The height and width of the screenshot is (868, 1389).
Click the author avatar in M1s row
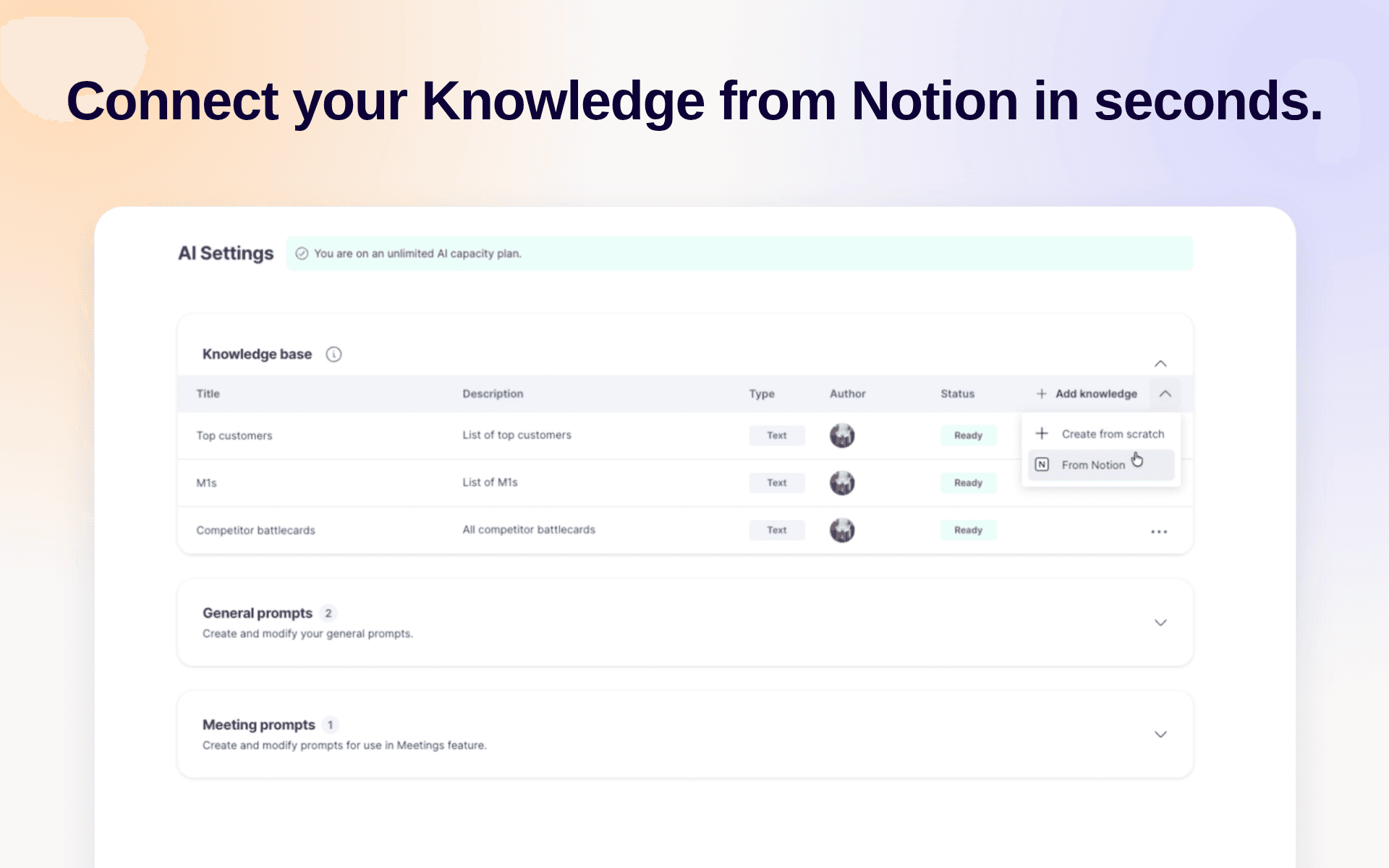tap(842, 483)
